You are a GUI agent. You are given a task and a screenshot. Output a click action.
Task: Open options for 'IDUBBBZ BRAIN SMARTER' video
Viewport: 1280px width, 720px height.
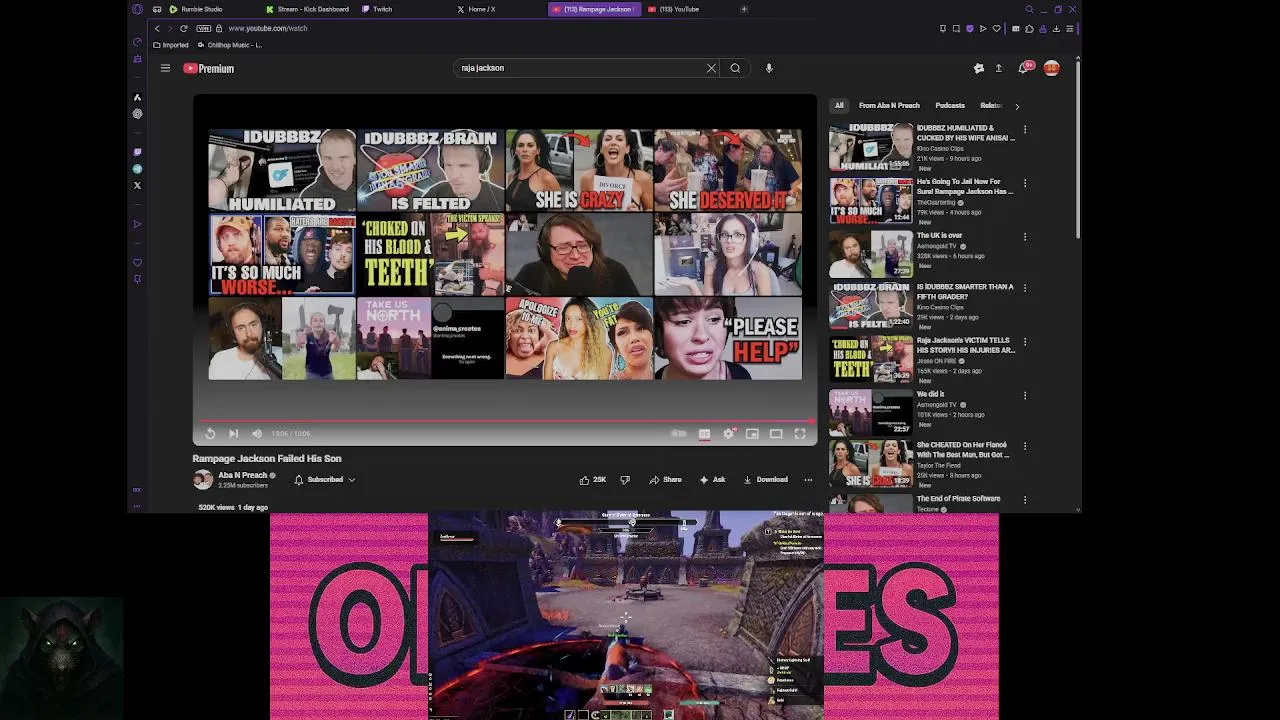[x=1024, y=288]
